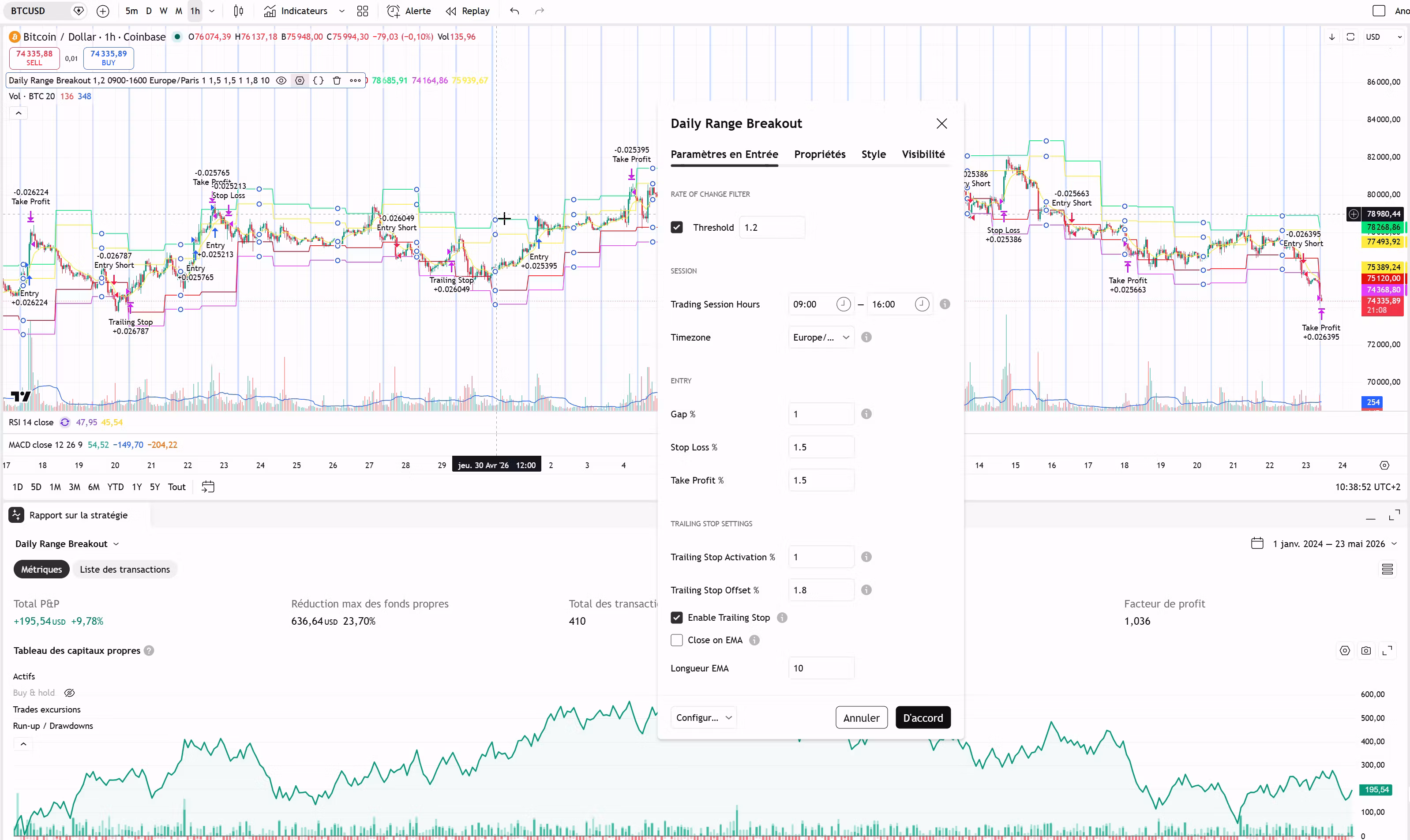1410x840 pixels.
Task: Click Annuler button
Action: point(861,718)
